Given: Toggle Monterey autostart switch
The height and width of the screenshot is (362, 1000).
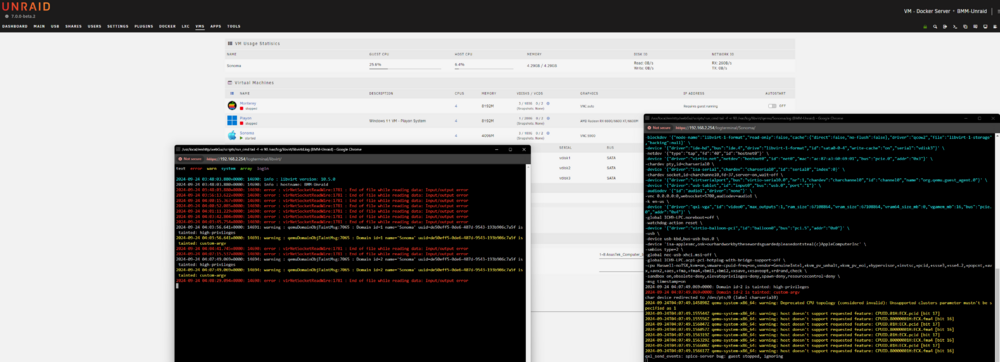Looking at the screenshot, I should tap(772, 106).
